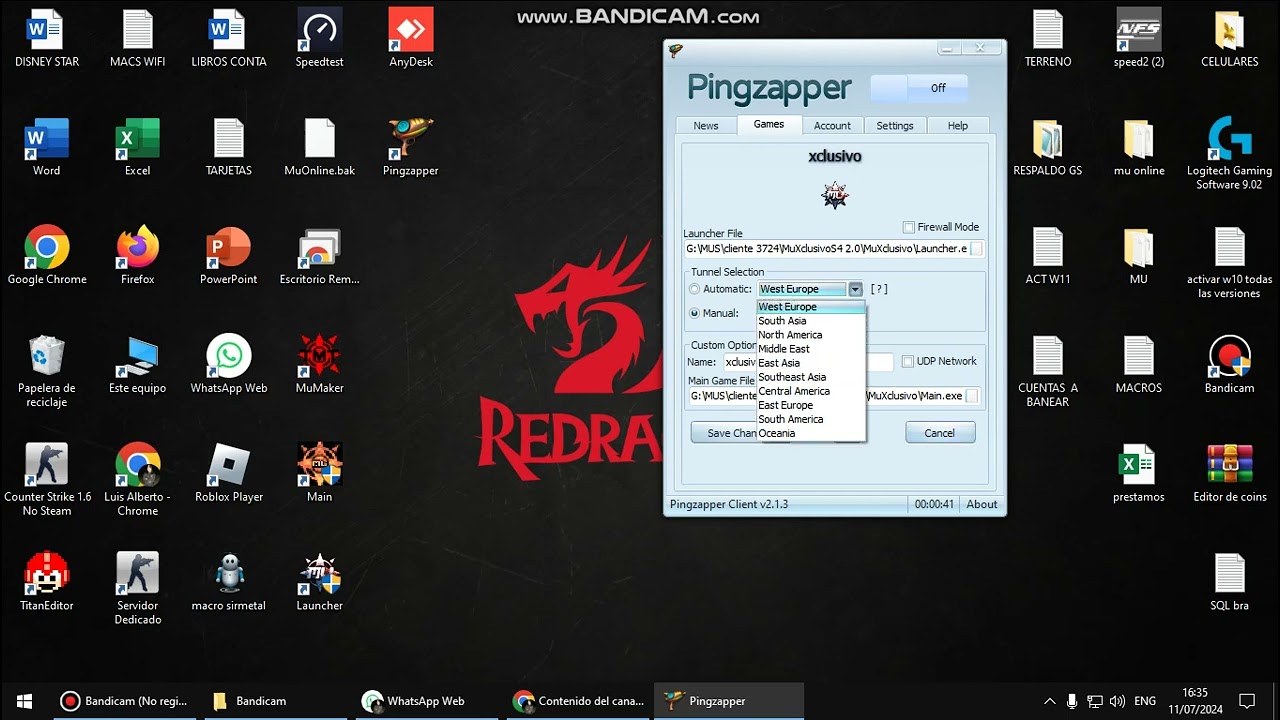The image size is (1280, 720).
Task: Open the Editor de coins archive icon
Action: (1229, 474)
